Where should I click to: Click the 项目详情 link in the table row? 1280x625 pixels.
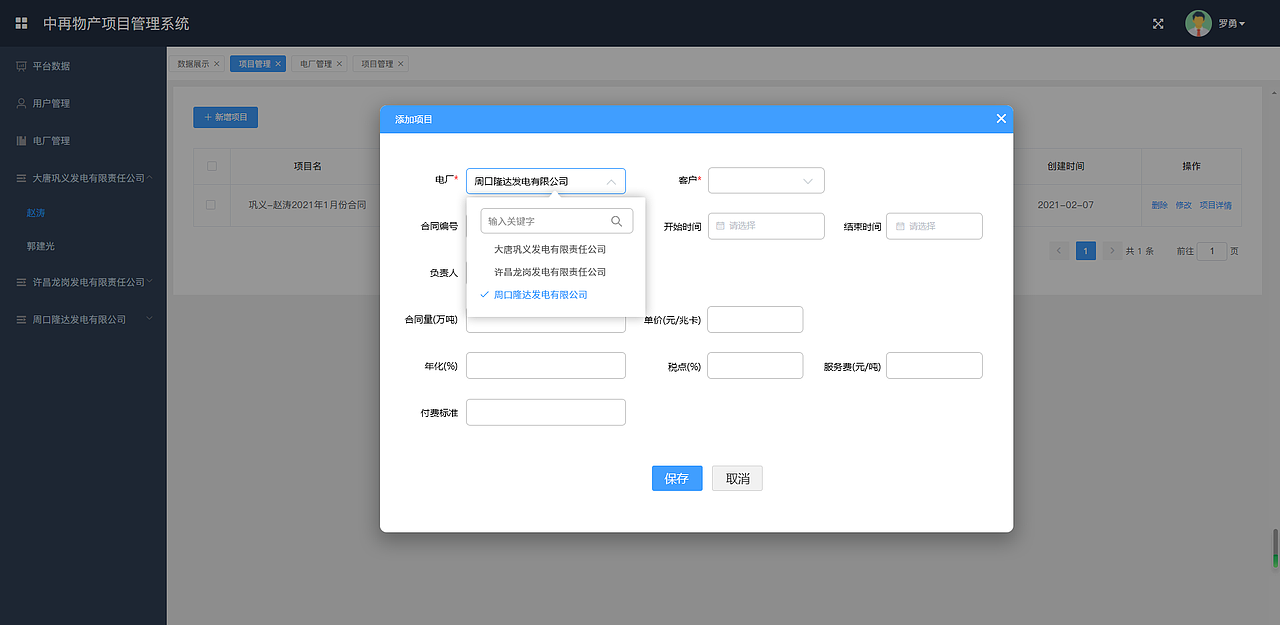1215,205
